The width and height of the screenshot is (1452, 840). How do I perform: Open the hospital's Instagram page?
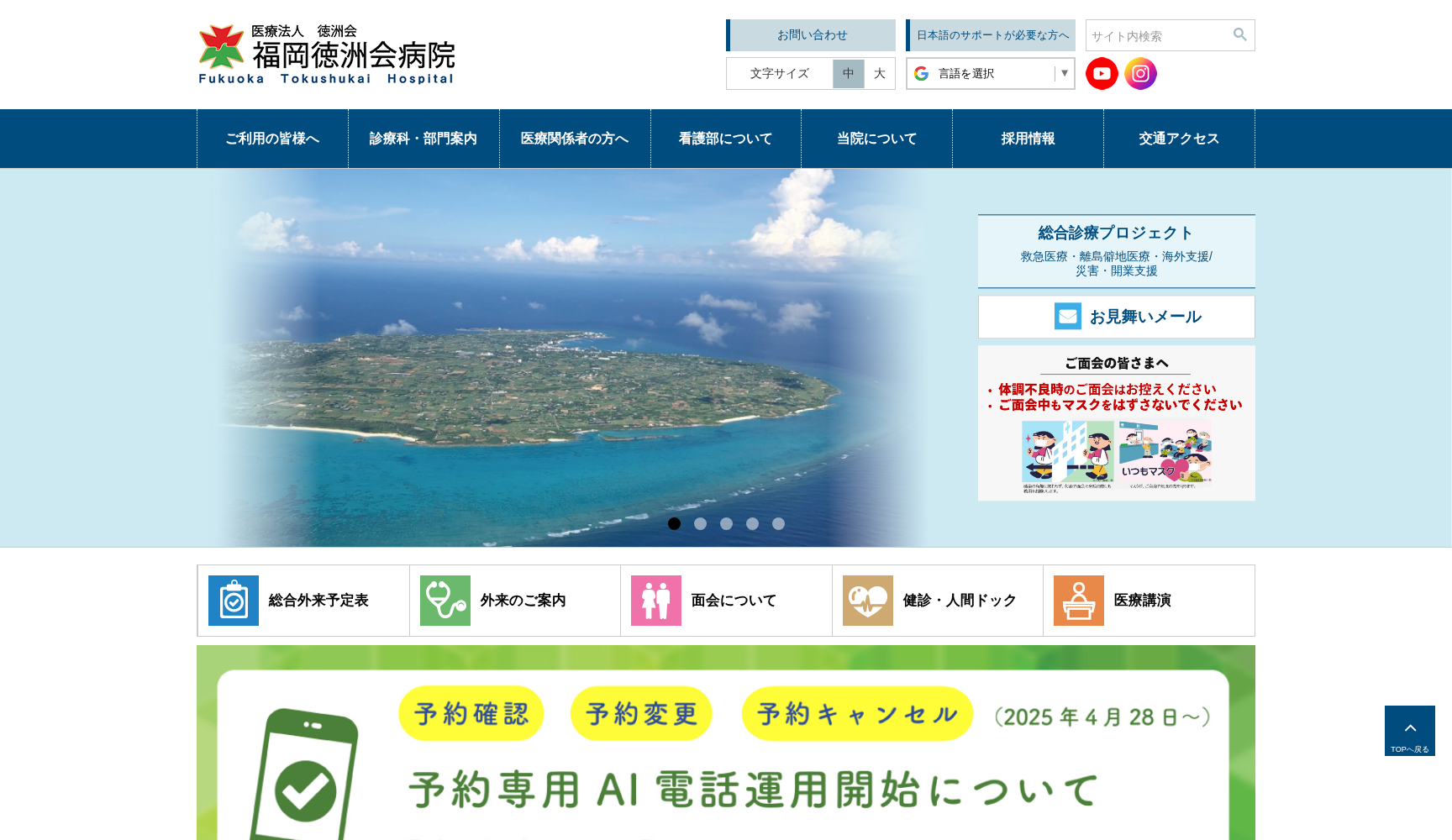point(1140,74)
